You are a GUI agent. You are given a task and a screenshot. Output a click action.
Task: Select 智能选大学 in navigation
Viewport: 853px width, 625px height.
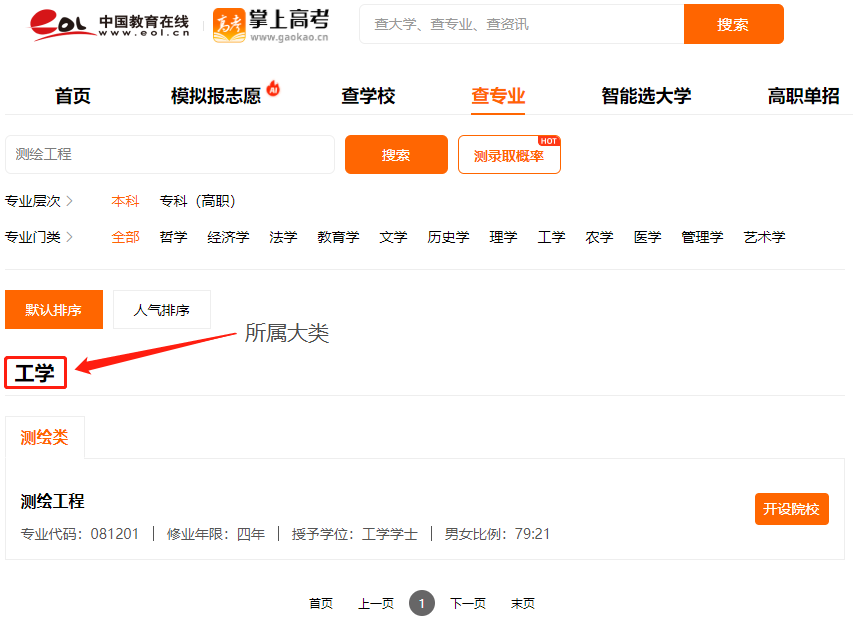[x=645, y=96]
